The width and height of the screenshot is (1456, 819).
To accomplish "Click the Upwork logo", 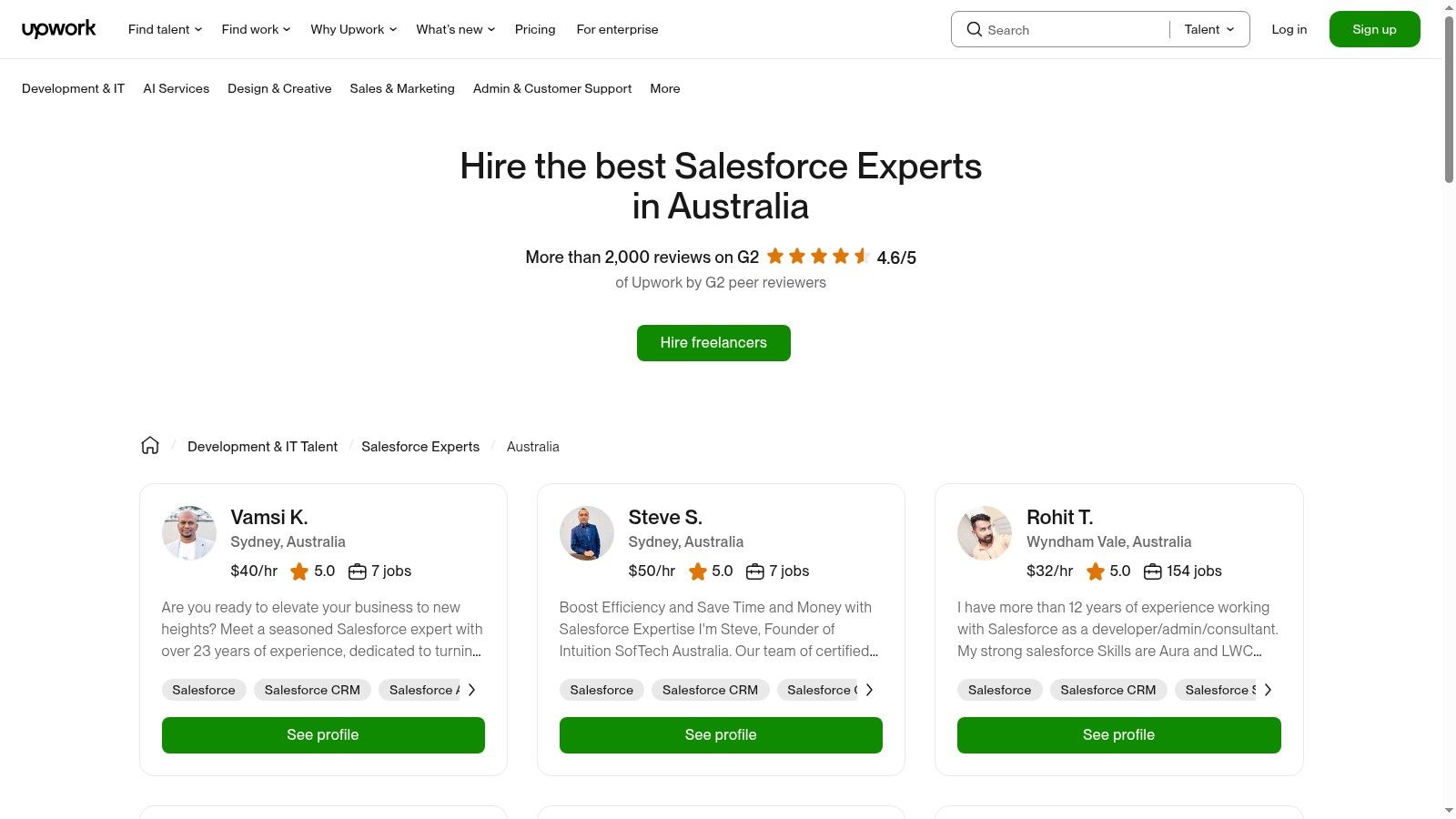I will pyautogui.click(x=58, y=28).
